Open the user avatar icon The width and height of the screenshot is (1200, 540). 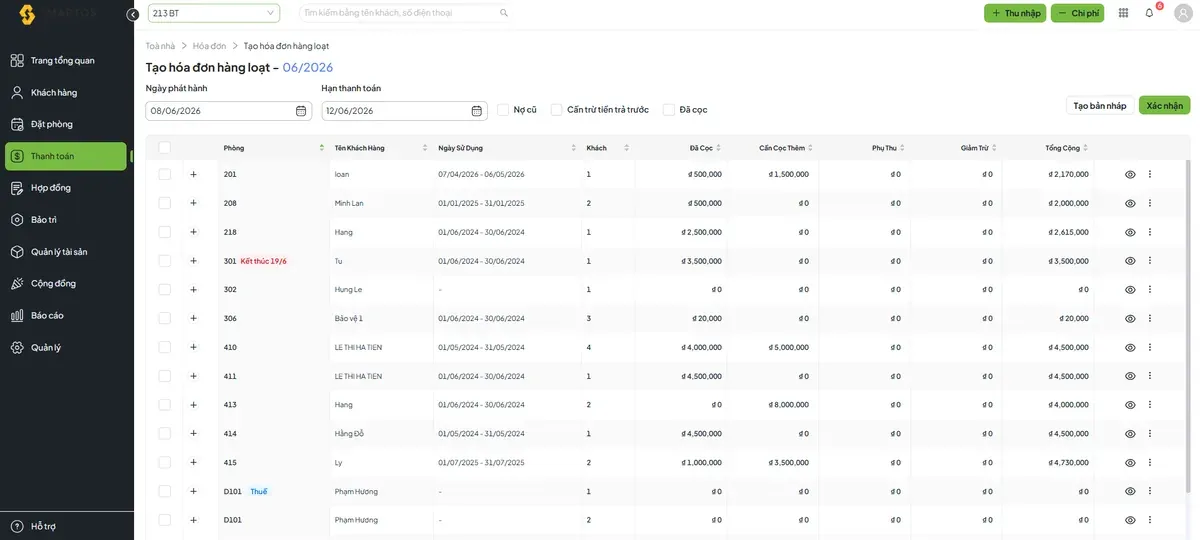(x=1183, y=13)
